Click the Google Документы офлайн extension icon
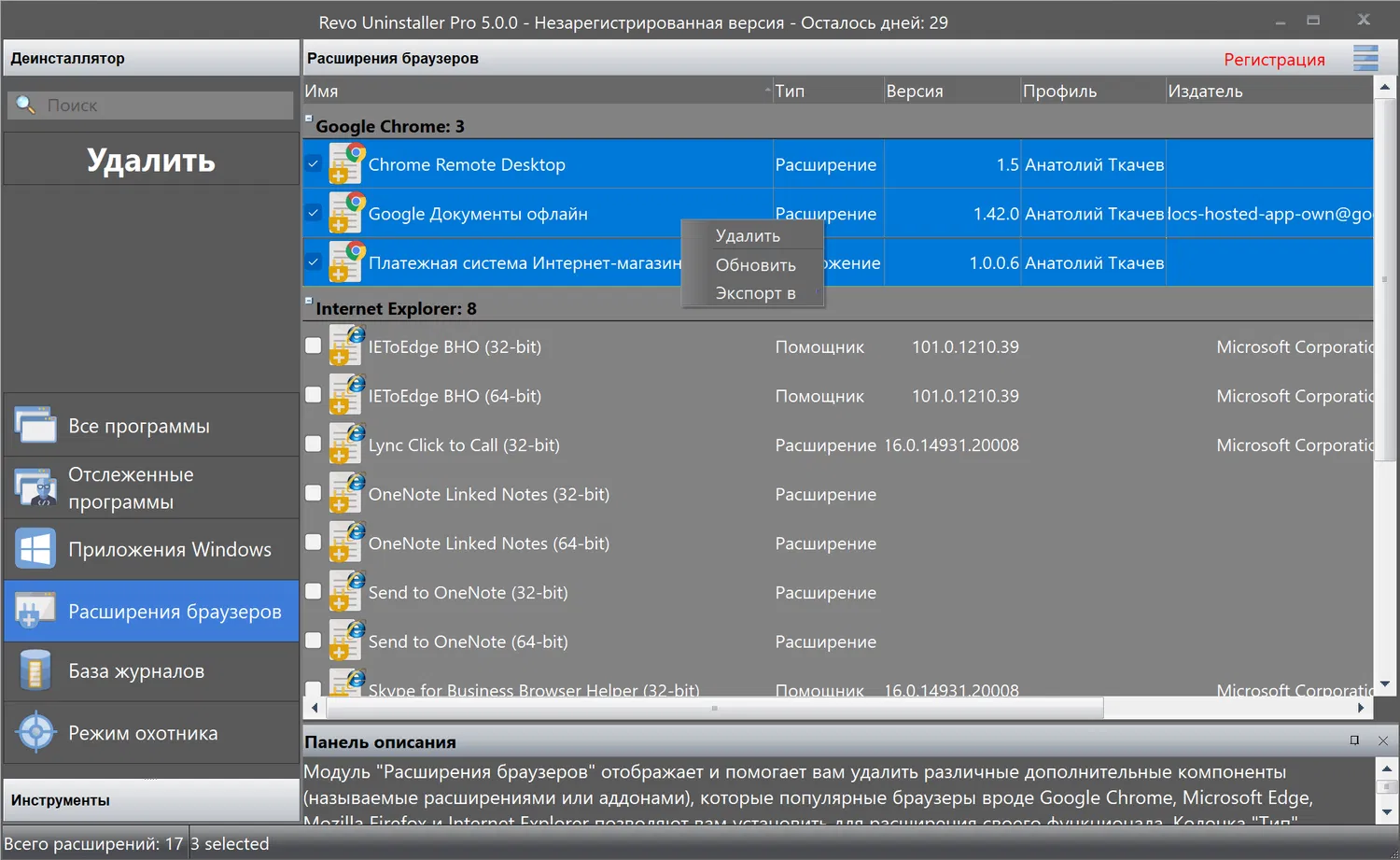 (x=346, y=213)
